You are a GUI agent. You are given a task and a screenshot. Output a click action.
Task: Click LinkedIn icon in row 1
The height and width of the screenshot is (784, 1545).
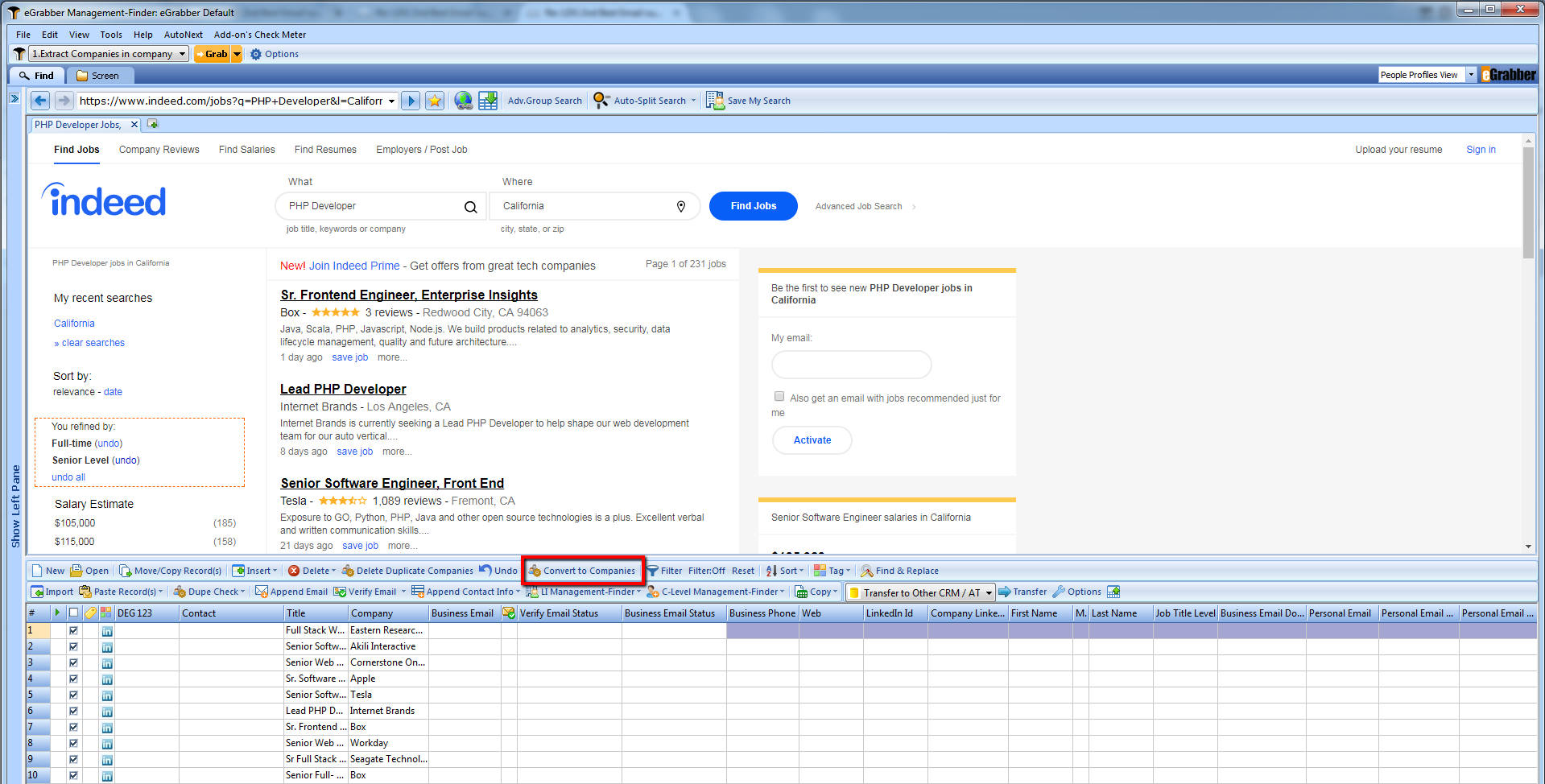click(107, 631)
